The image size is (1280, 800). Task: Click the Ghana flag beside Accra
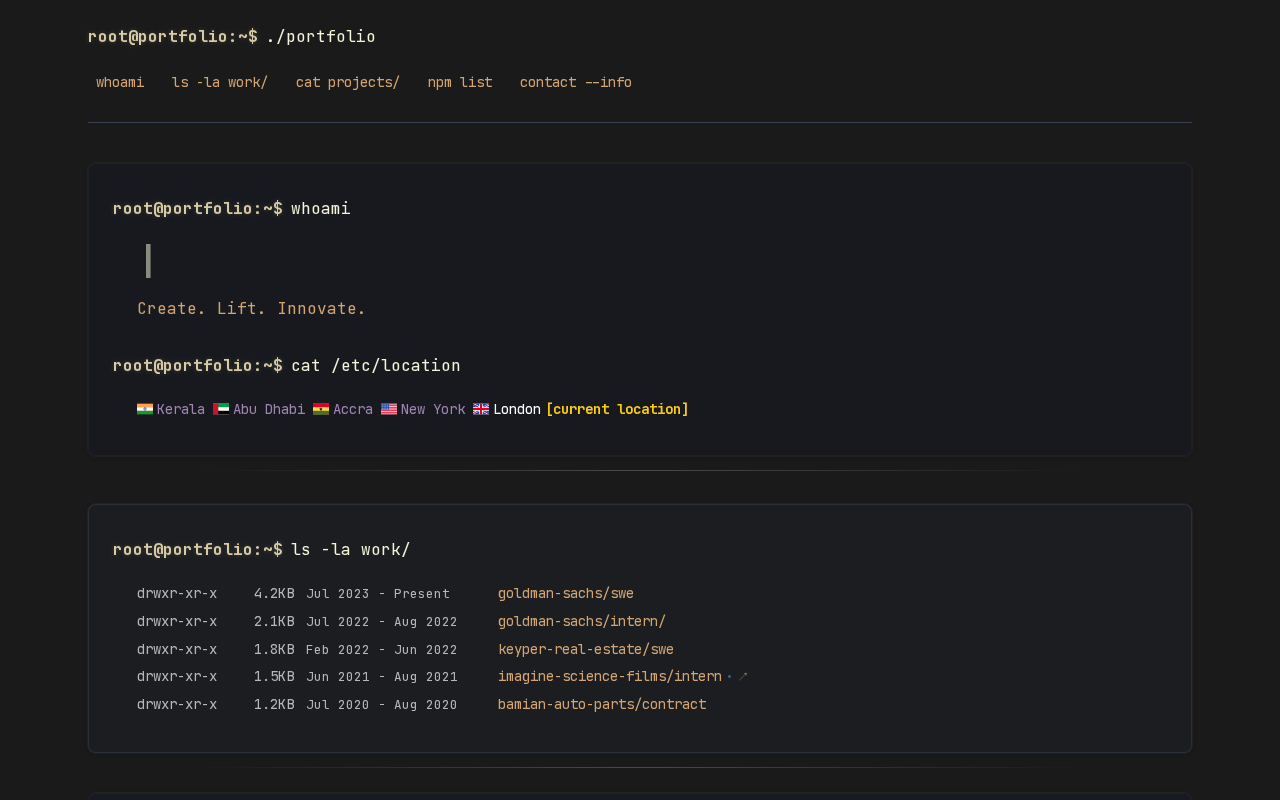click(321, 409)
